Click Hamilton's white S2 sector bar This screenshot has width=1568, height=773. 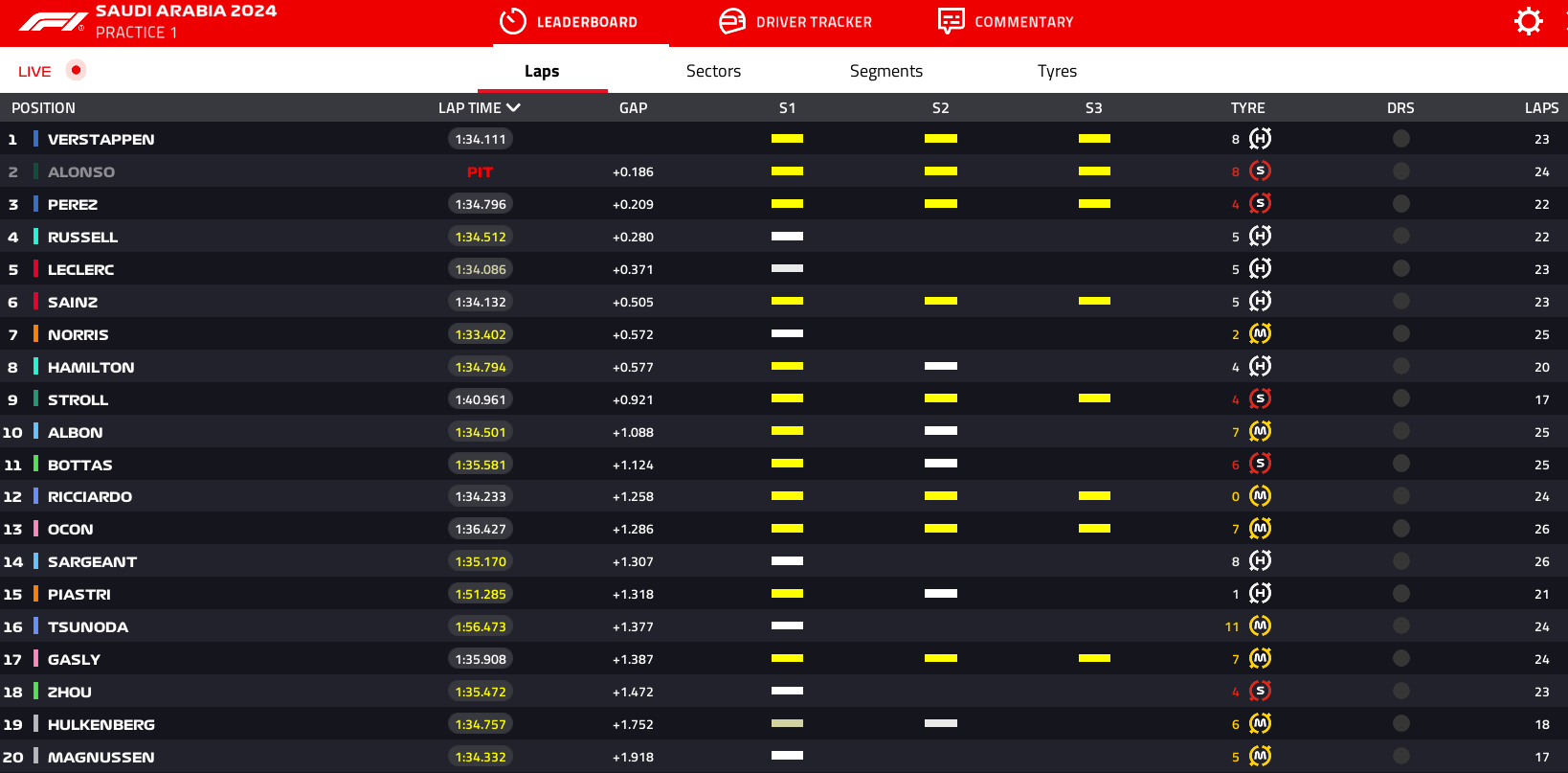pos(941,366)
